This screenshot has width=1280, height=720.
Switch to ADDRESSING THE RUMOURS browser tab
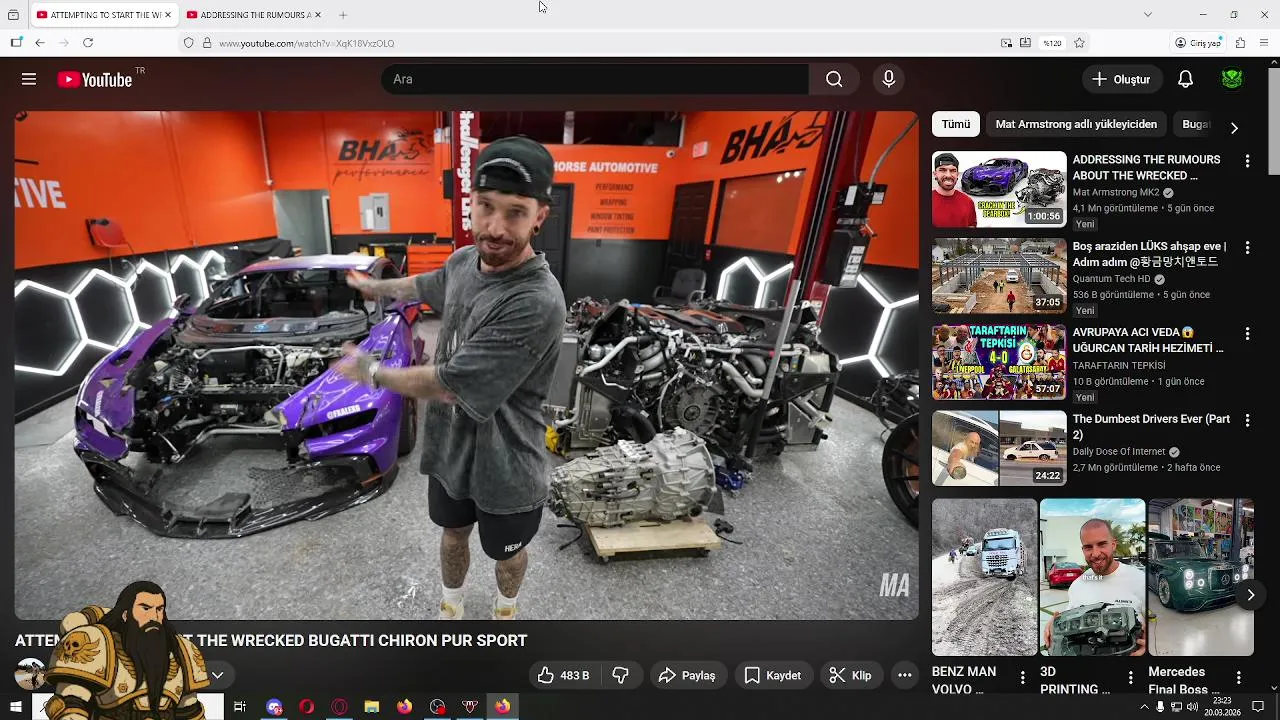tap(253, 15)
